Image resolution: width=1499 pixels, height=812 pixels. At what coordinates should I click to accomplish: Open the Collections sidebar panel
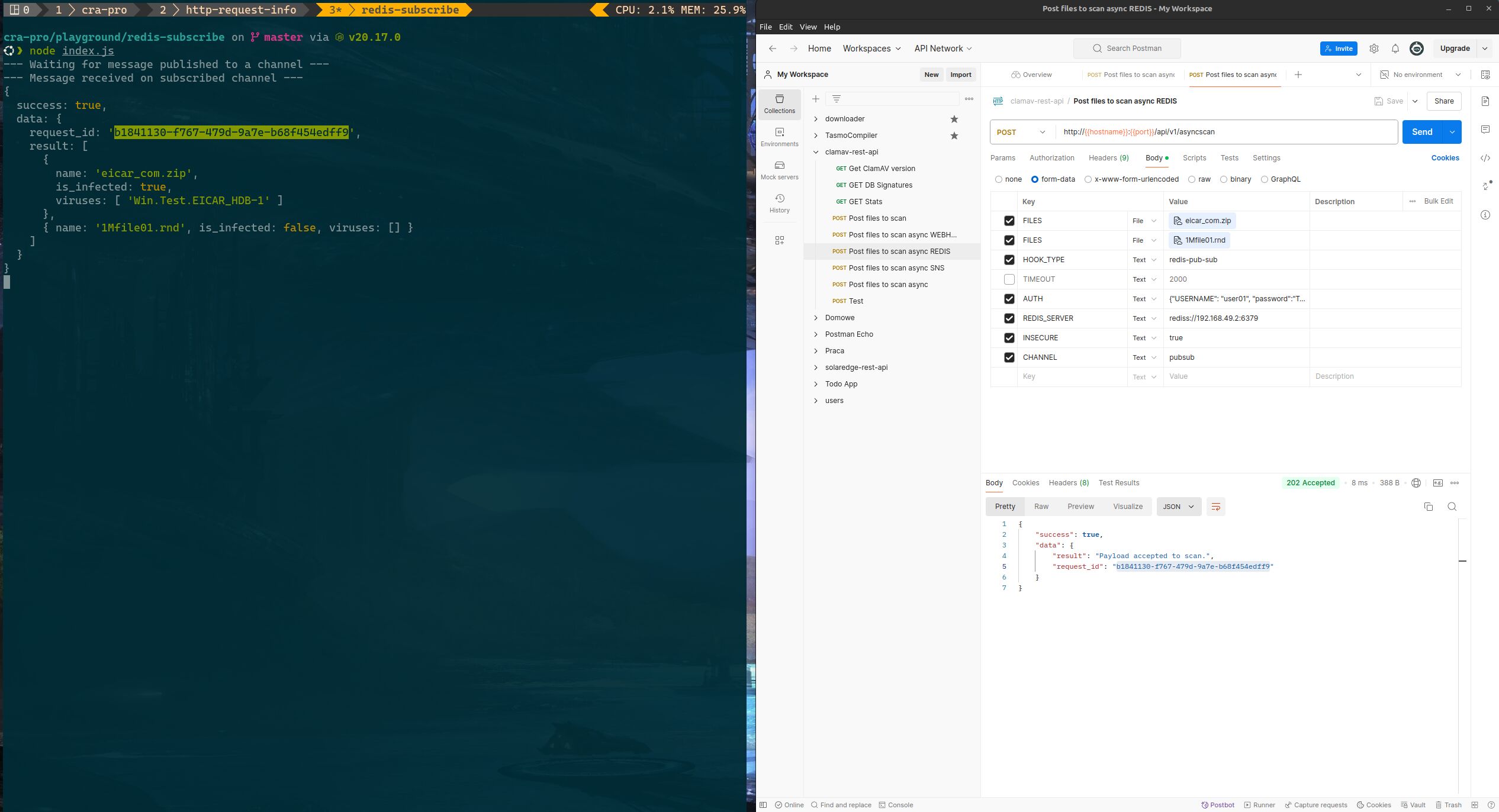click(x=779, y=104)
